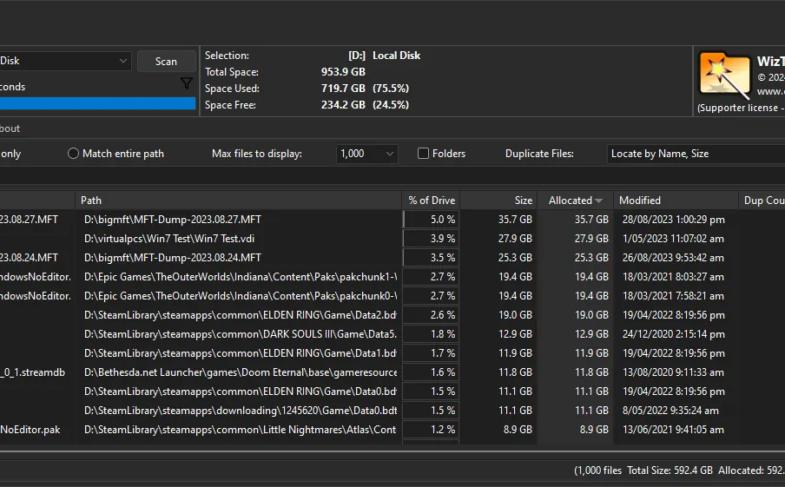Select the Win7 Test.vdi path row
This screenshot has height=487, width=785.
[x=169, y=239]
